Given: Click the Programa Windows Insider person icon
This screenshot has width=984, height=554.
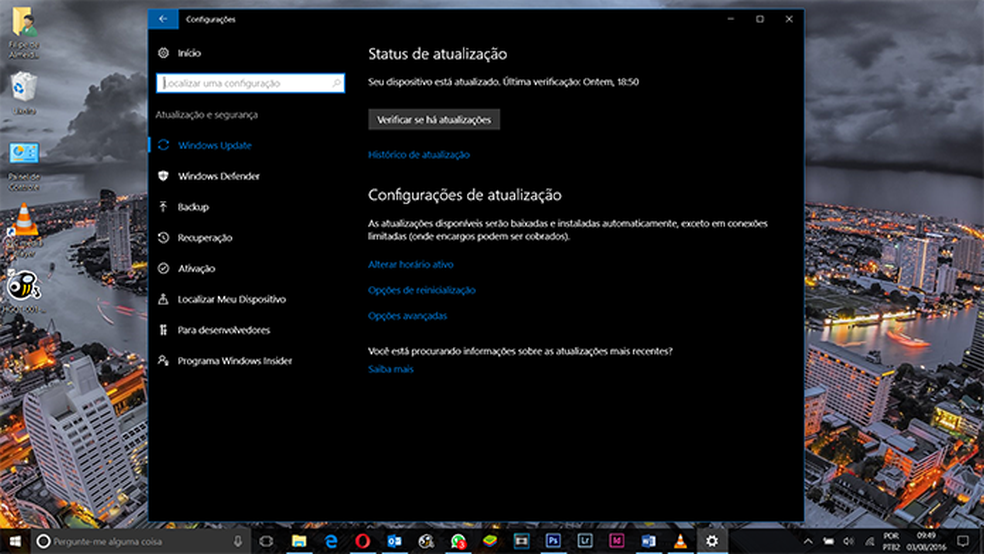Looking at the screenshot, I should [x=163, y=360].
